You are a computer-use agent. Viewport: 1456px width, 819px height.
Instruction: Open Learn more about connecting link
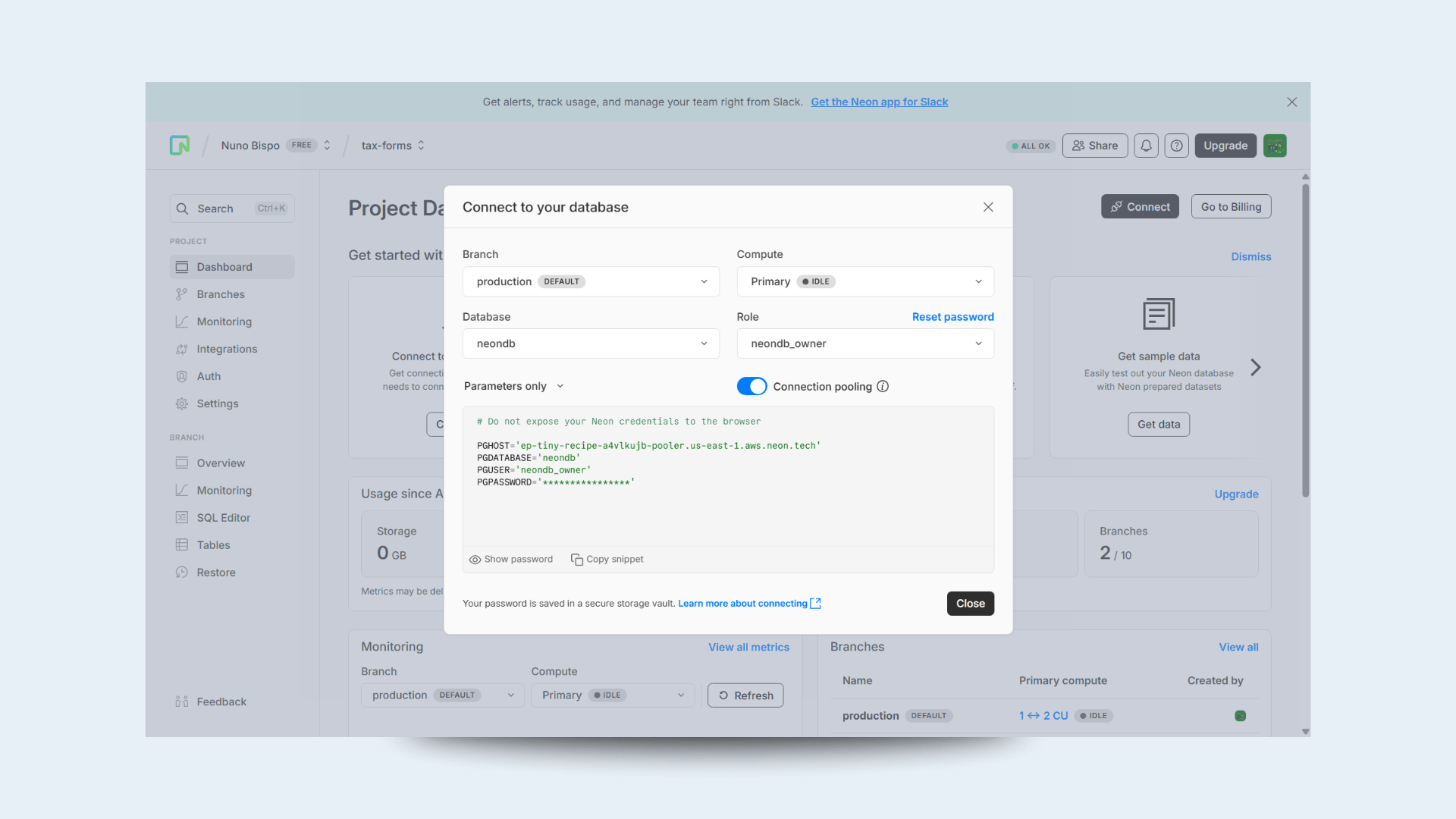click(743, 603)
